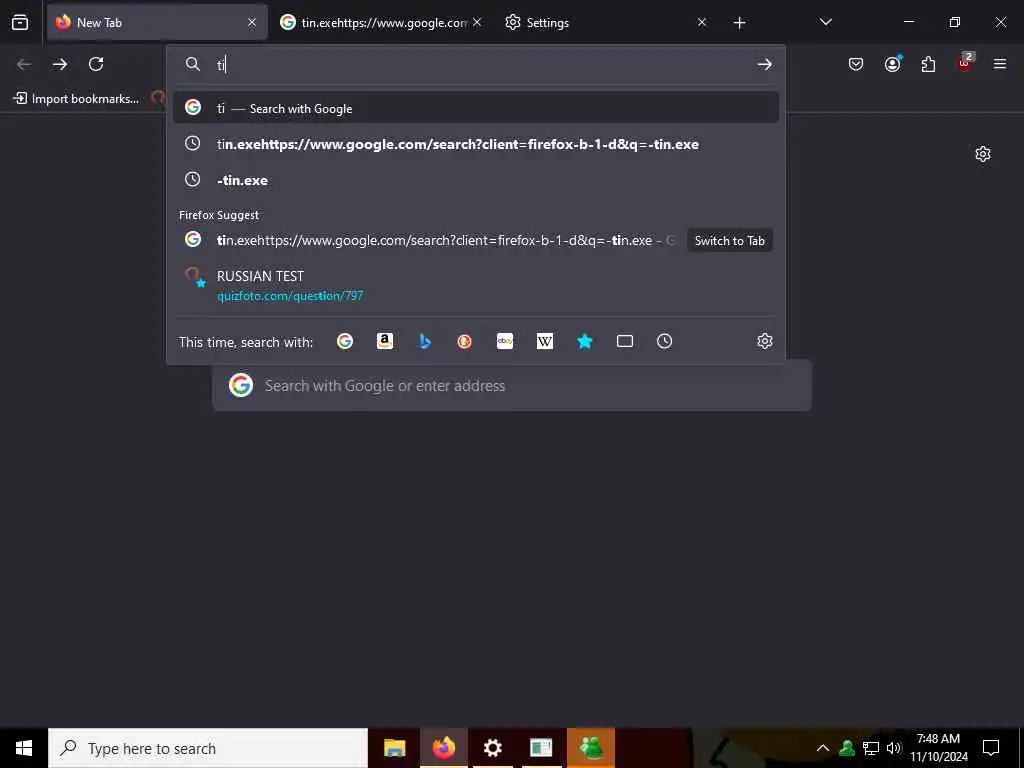
Task: Open the Windows Start menu
Action: (x=24, y=748)
